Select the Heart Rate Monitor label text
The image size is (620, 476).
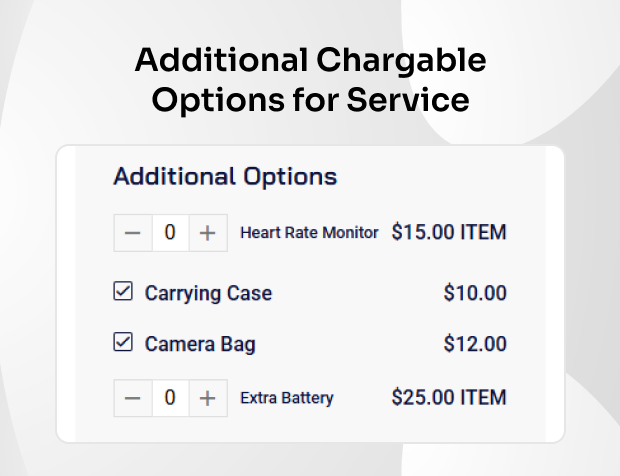point(309,233)
